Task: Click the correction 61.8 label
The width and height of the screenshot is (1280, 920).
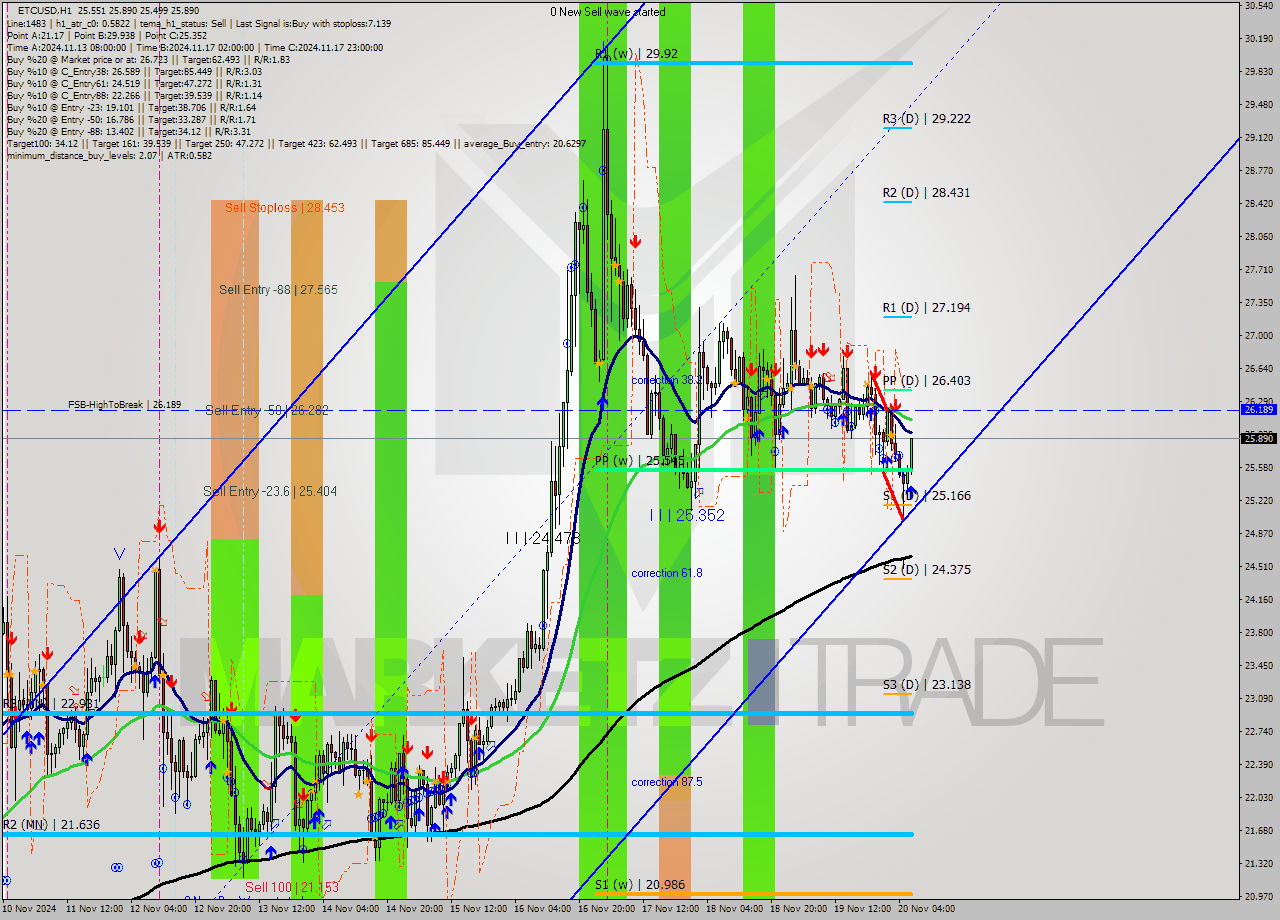Action: 666,573
